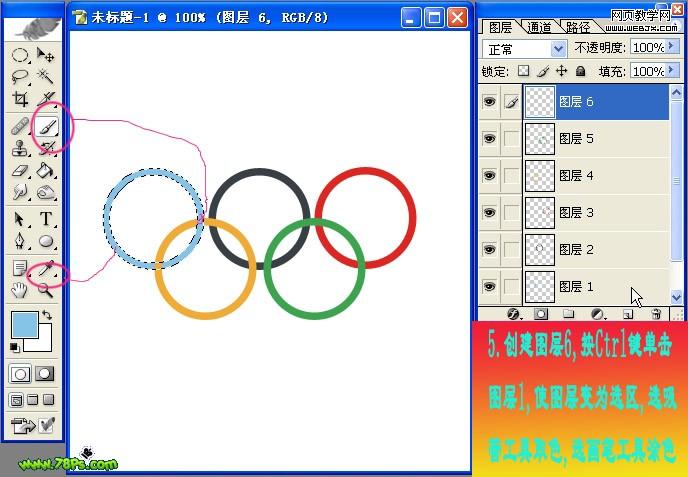Open the light blue foreground color picker

[x=24, y=325]
